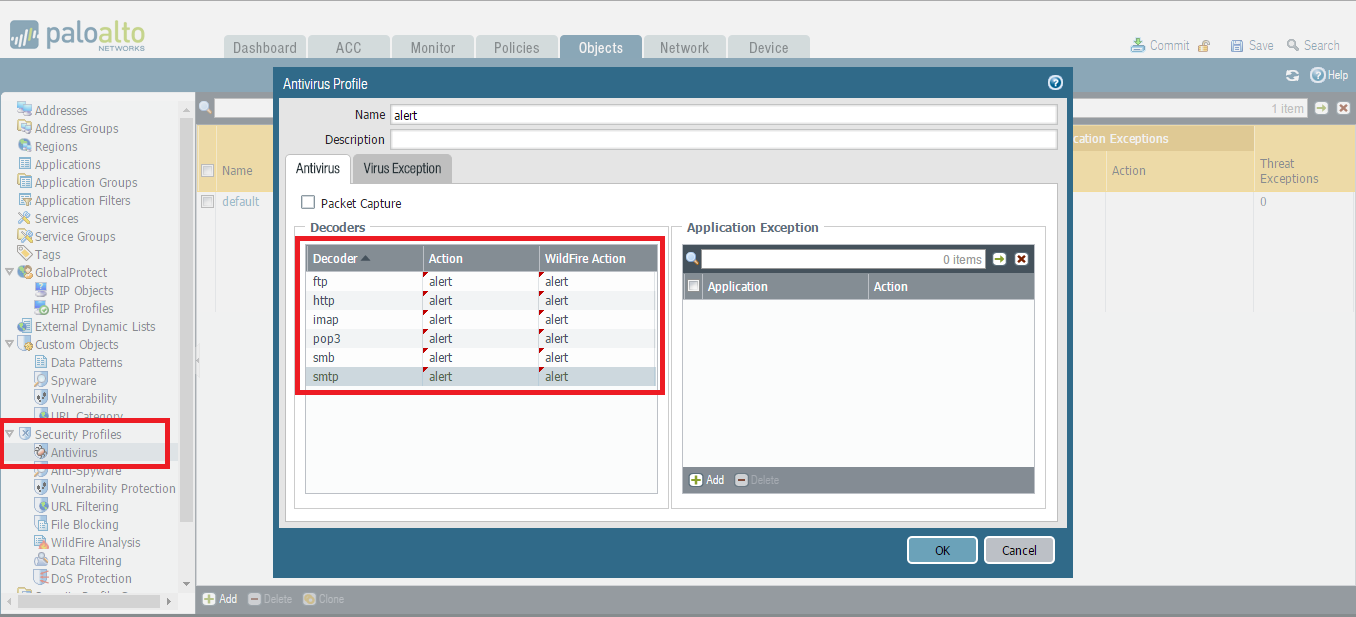Click the Spyware icon under Custom Objects

click(x=41, y=379)
